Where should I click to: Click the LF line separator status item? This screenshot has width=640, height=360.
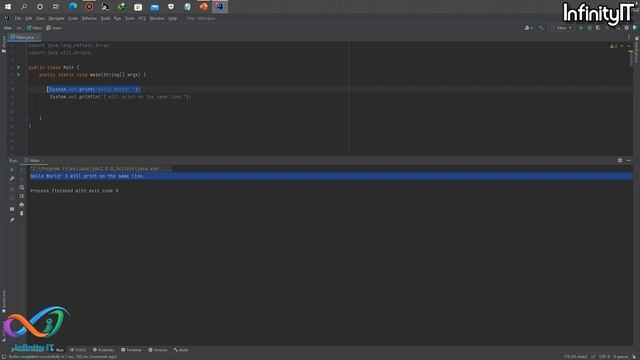coord(593,357)
